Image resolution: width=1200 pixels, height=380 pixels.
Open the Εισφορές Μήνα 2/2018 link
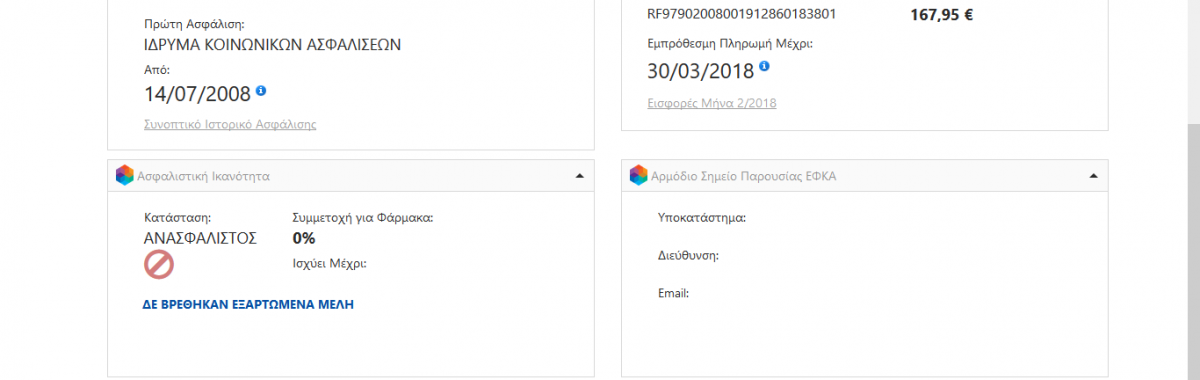click(x=712, y=103)
